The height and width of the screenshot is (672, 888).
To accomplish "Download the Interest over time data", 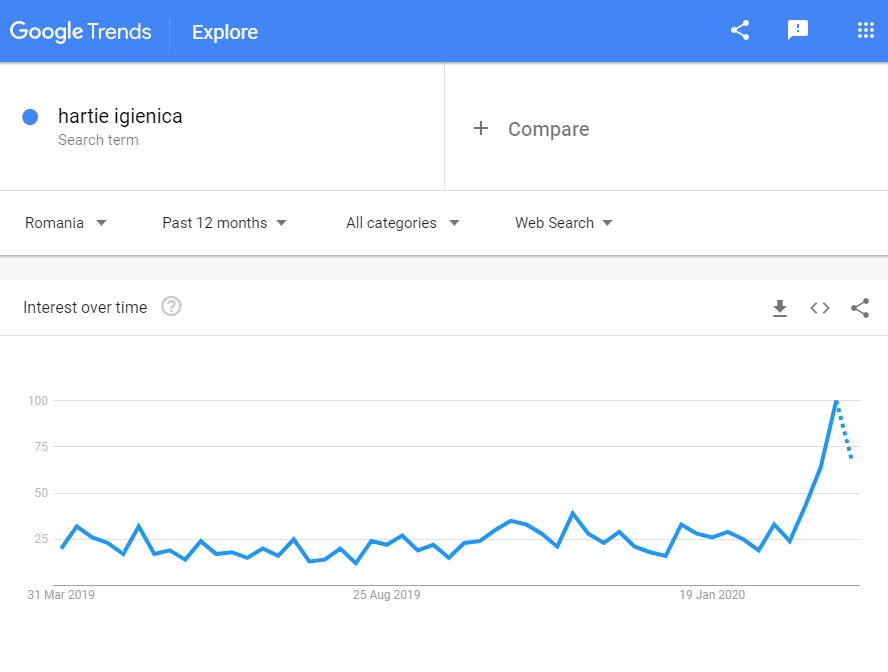I will click(x=780, y=308).
